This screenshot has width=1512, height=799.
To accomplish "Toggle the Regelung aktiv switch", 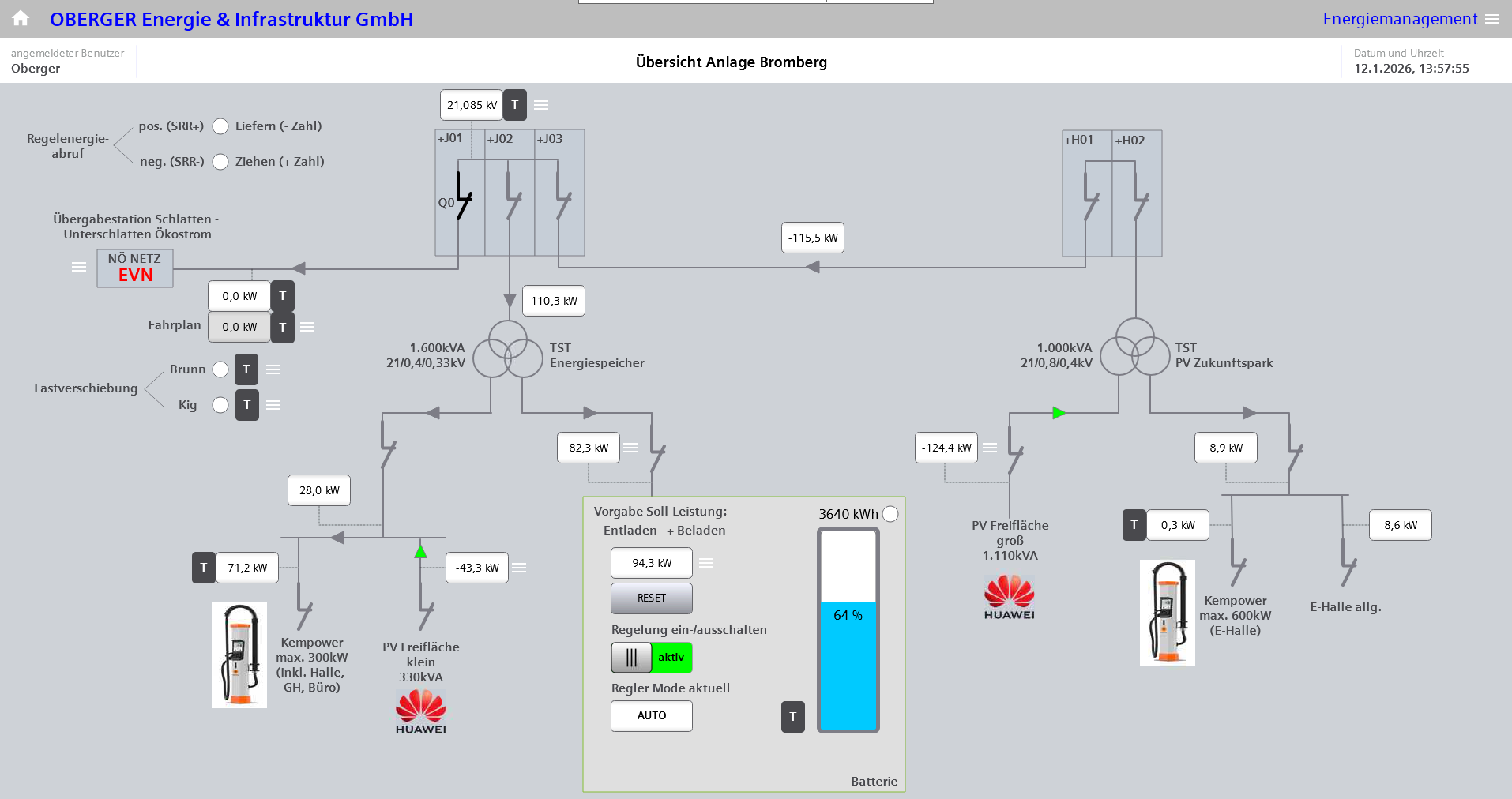I will 651,658.
